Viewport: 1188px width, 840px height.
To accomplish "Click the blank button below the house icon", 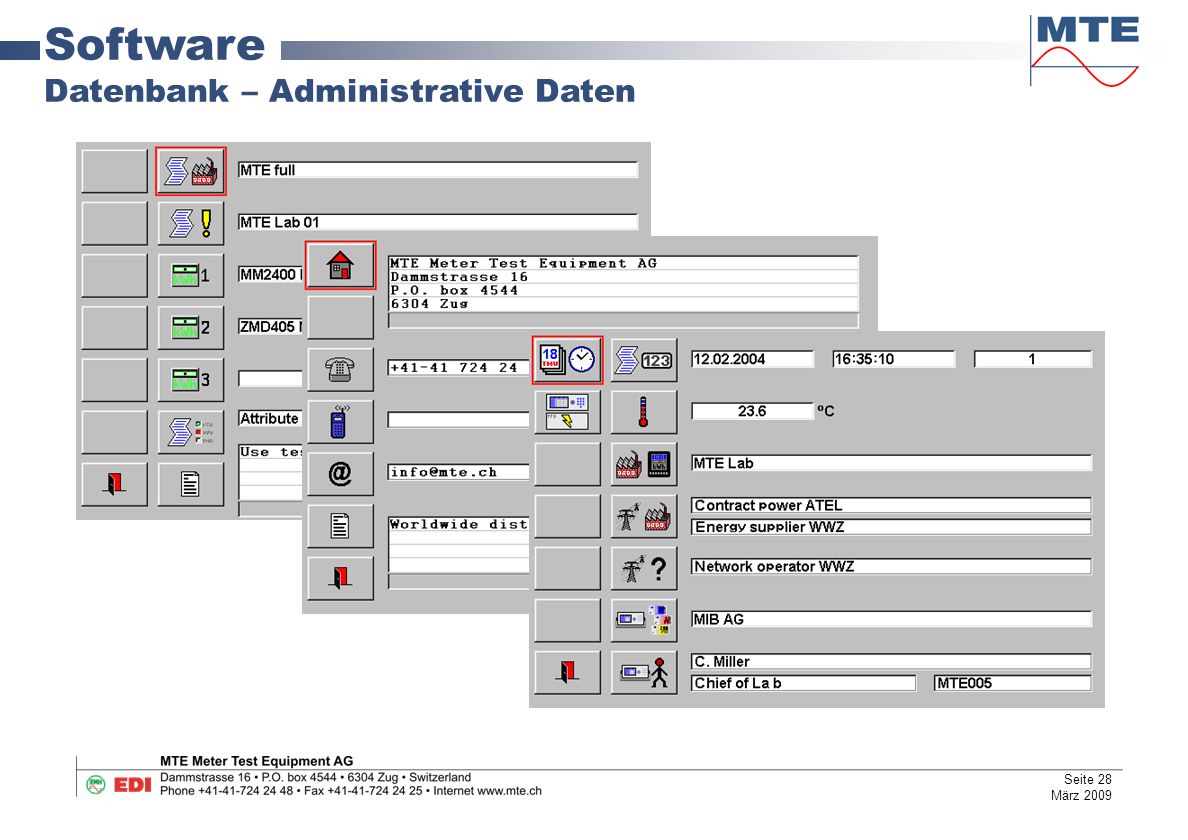I will click(340, 317).
